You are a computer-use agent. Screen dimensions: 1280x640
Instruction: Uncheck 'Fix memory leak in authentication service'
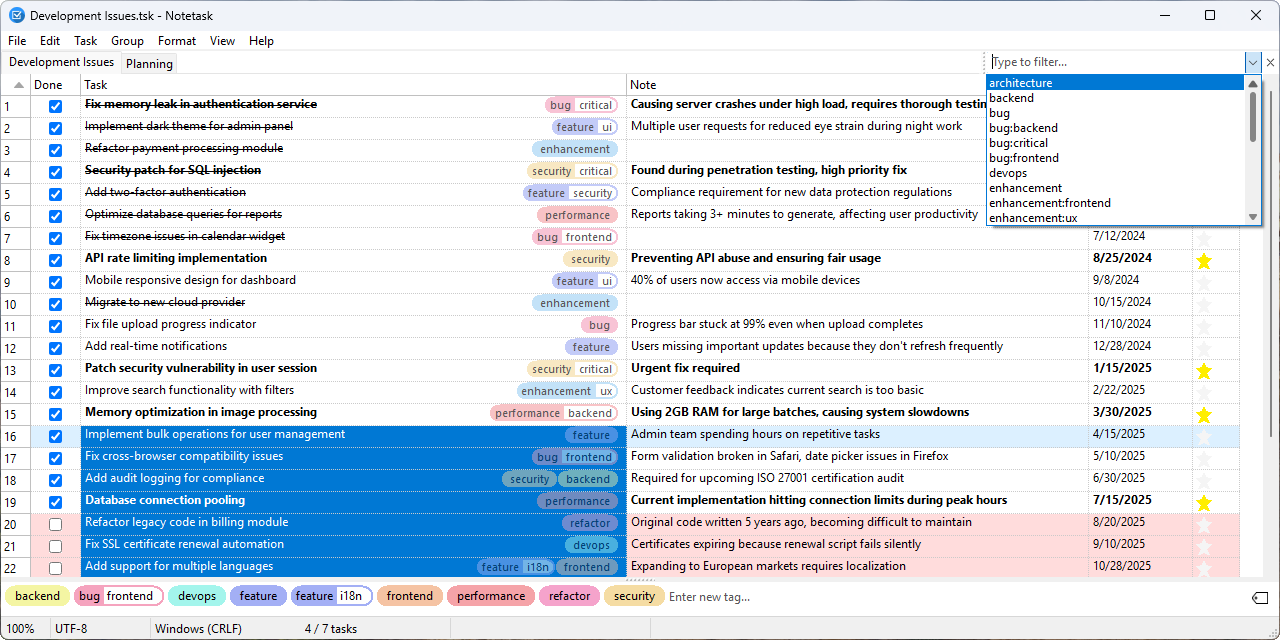coord(55,105)
